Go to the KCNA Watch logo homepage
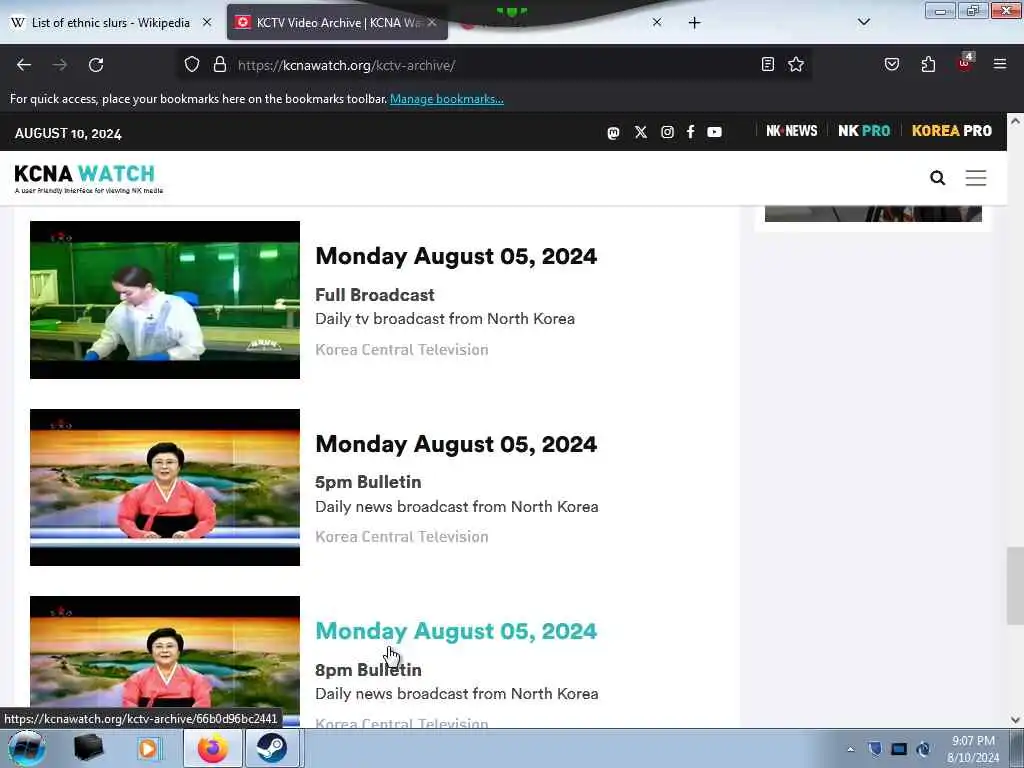This screenshot has height=768, width=1024. click(x=88, y=178)
